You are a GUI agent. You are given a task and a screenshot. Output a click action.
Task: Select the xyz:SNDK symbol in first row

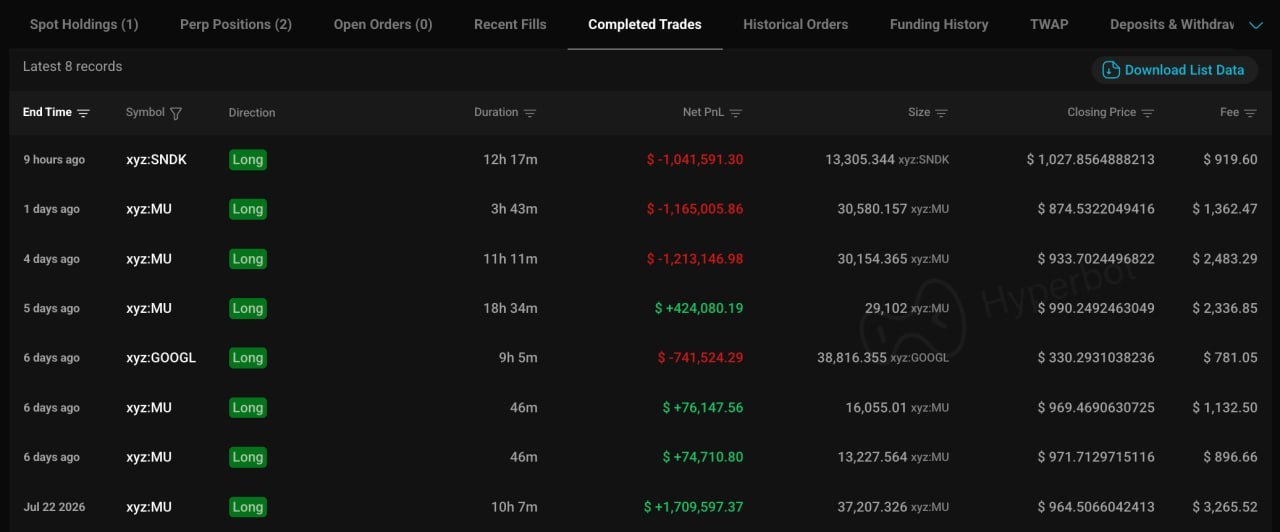click(156, 160)
